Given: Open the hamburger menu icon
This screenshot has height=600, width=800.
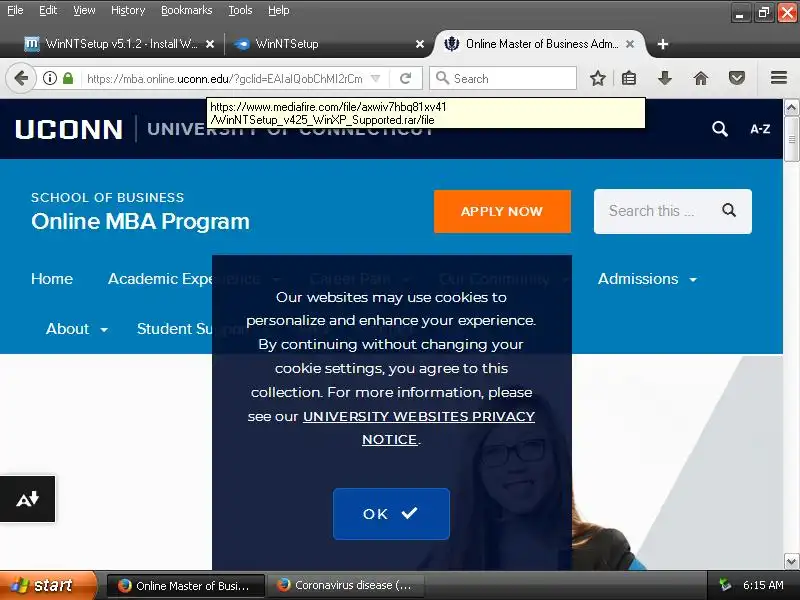Looking at the screenshot, I should click(x=779, y=78).
